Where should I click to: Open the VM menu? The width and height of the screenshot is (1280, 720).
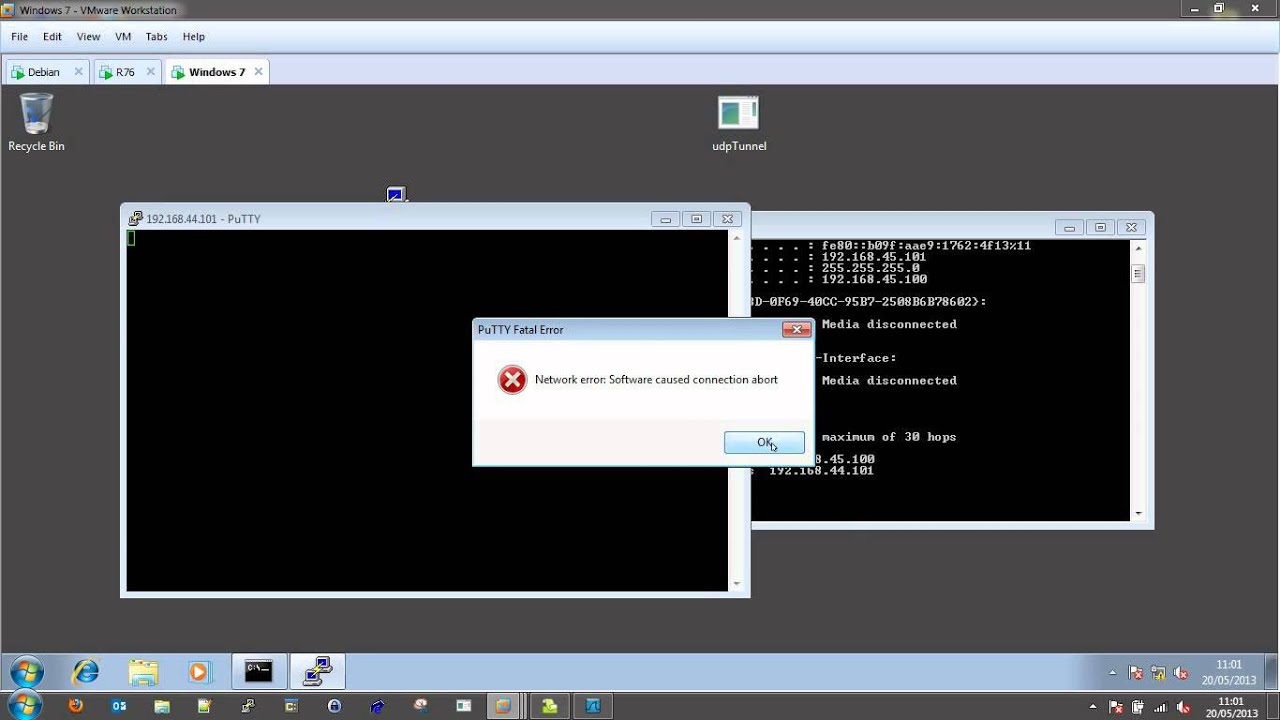coord(123,37)
